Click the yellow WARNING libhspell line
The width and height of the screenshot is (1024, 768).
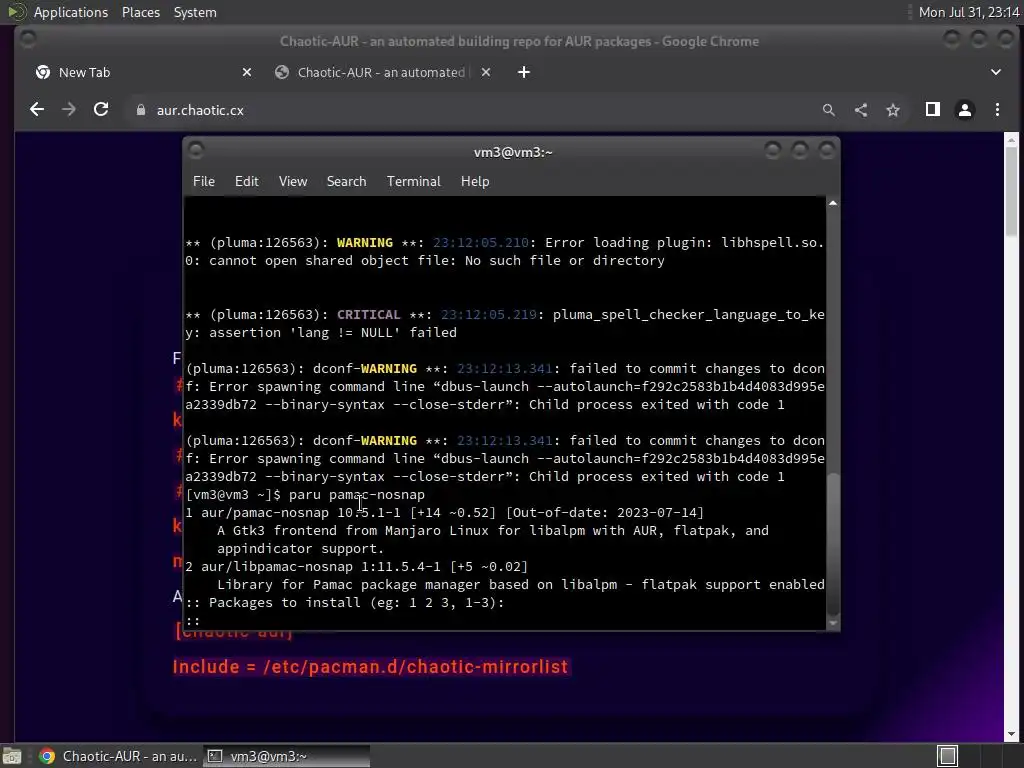click(504, 252)
